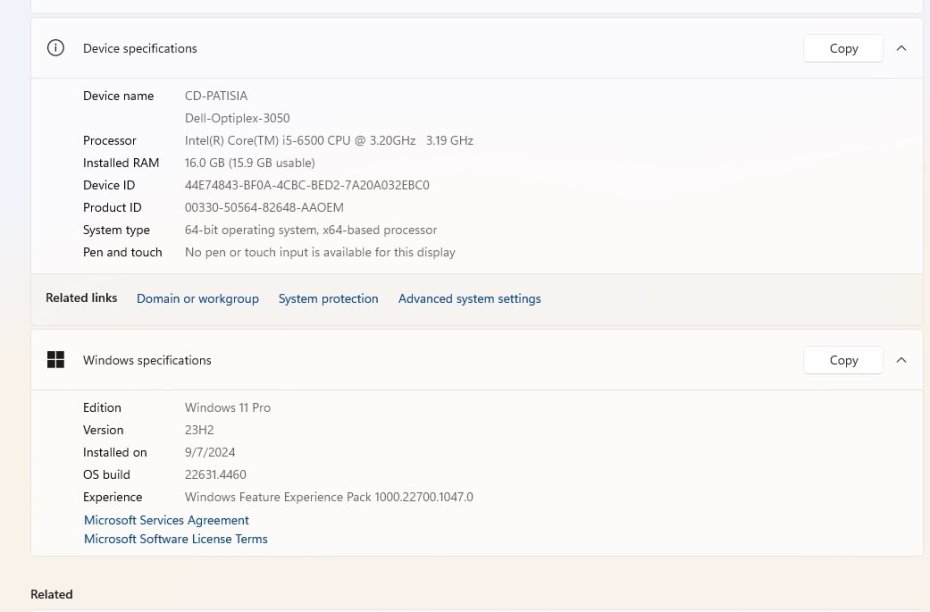Screen dimensions: 930x612
Task: Click the Windows 11 Pro edition text
Action: point(228,408)
